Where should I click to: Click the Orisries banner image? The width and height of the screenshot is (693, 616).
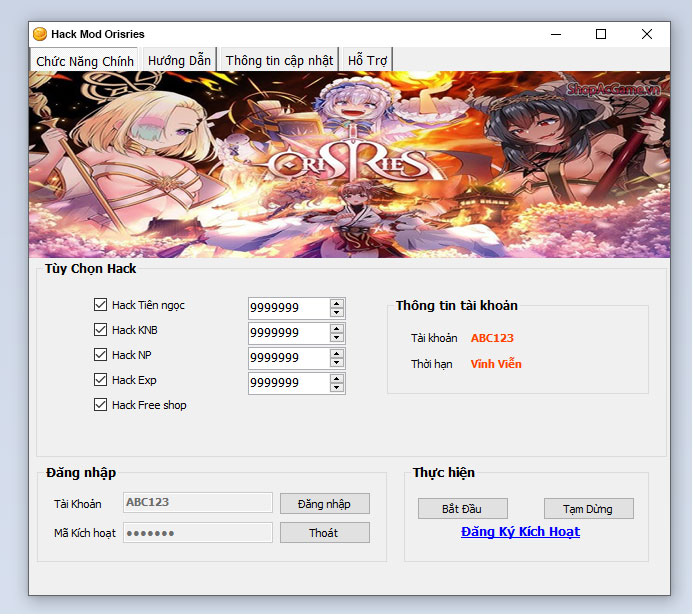coord(349,164)
